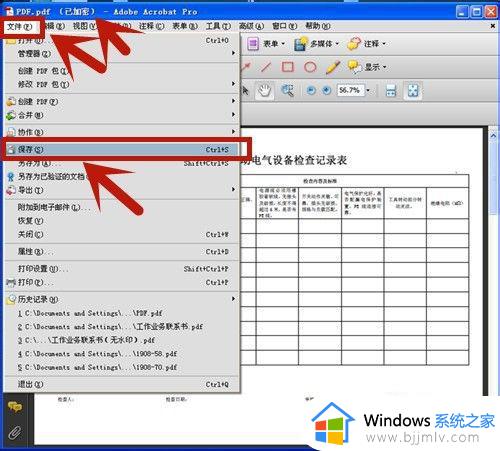Screen dimensions: 500x451
Task: Click the fit one full page icon
Action: coord(413,90)
